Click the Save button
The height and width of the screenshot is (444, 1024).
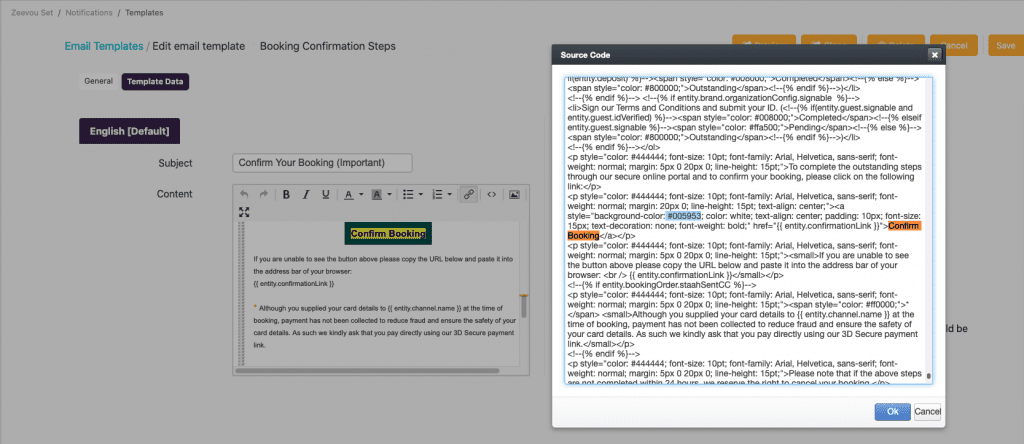tap(1006, 45)
